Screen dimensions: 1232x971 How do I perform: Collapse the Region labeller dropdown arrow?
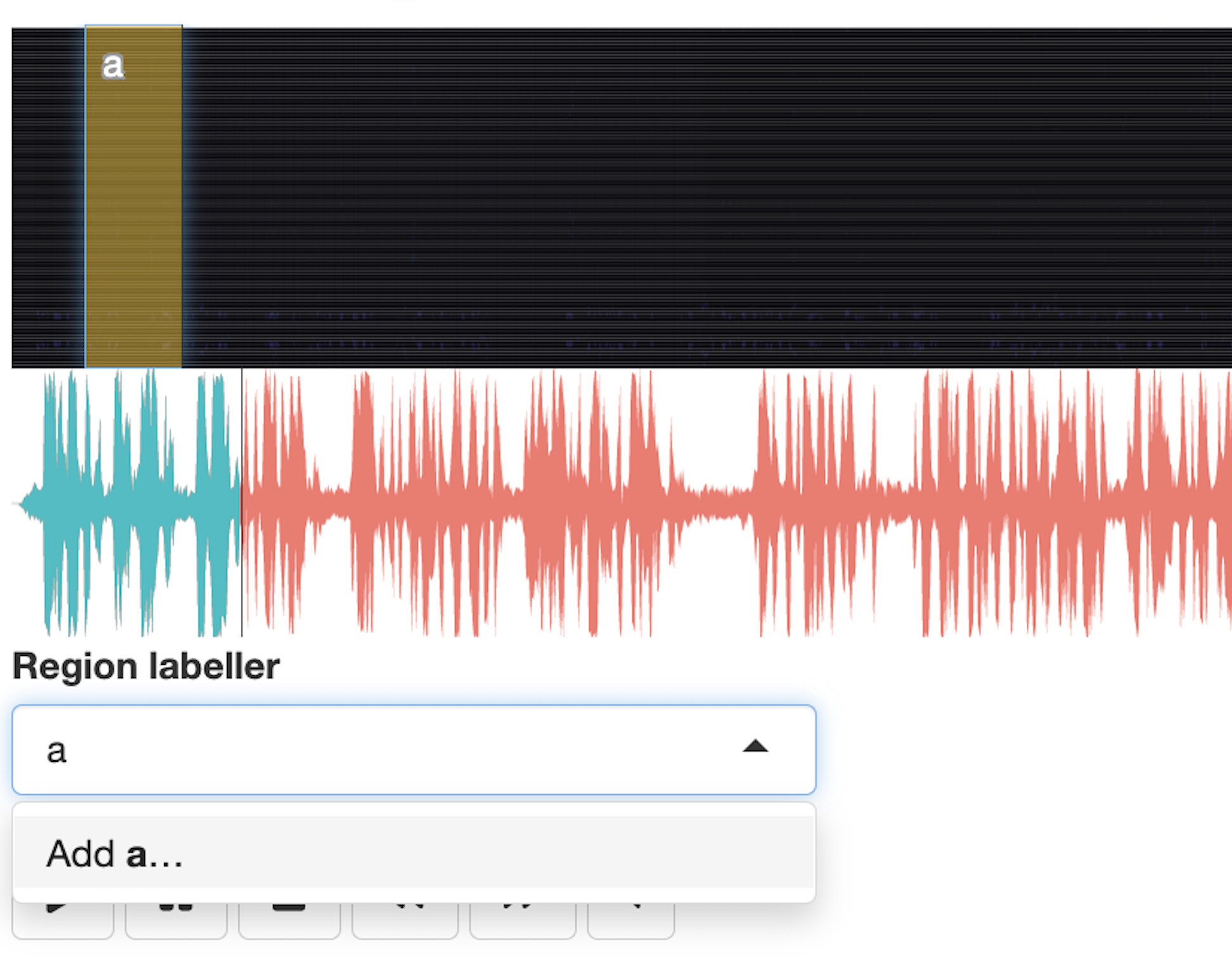point(755,747)
